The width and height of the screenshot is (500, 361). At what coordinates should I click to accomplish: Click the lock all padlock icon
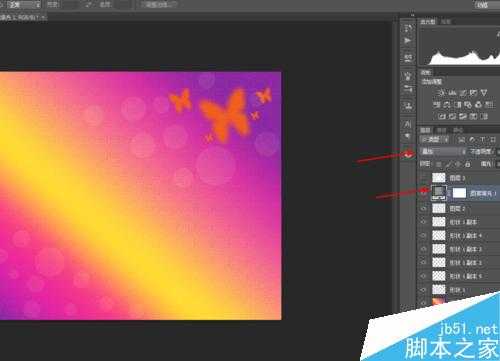[468, 164]
